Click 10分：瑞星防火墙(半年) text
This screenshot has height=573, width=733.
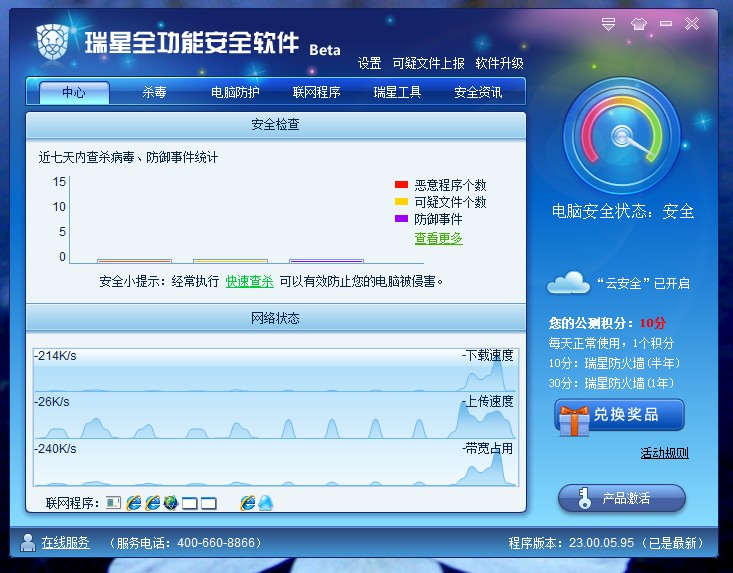click(x=614, y=363)
